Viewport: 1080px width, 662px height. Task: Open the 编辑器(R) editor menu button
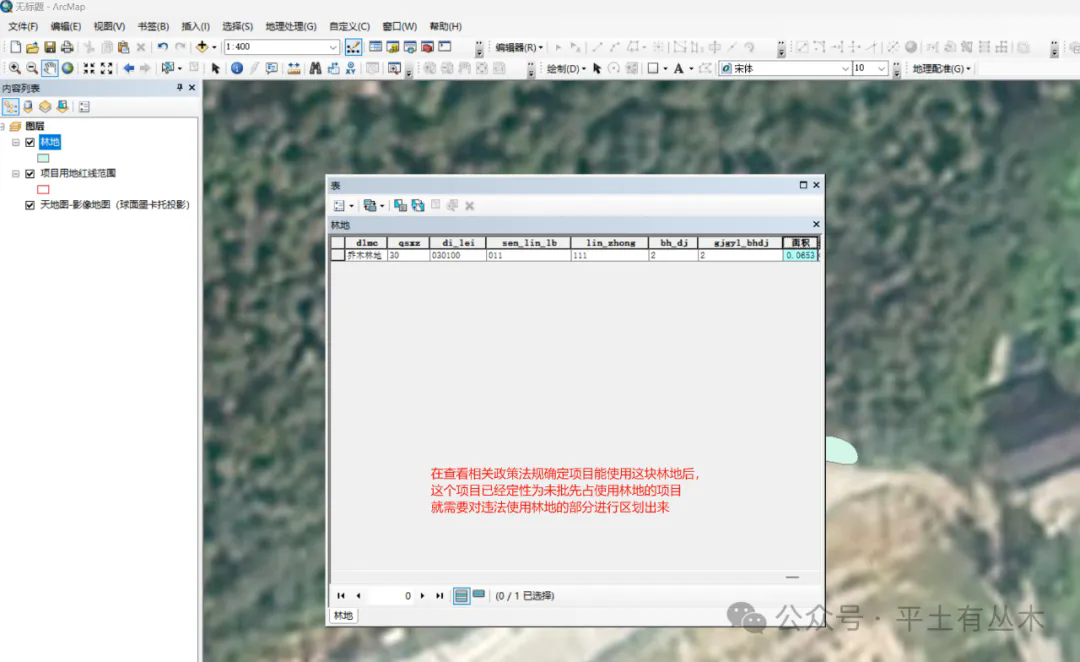click(519, 47)
